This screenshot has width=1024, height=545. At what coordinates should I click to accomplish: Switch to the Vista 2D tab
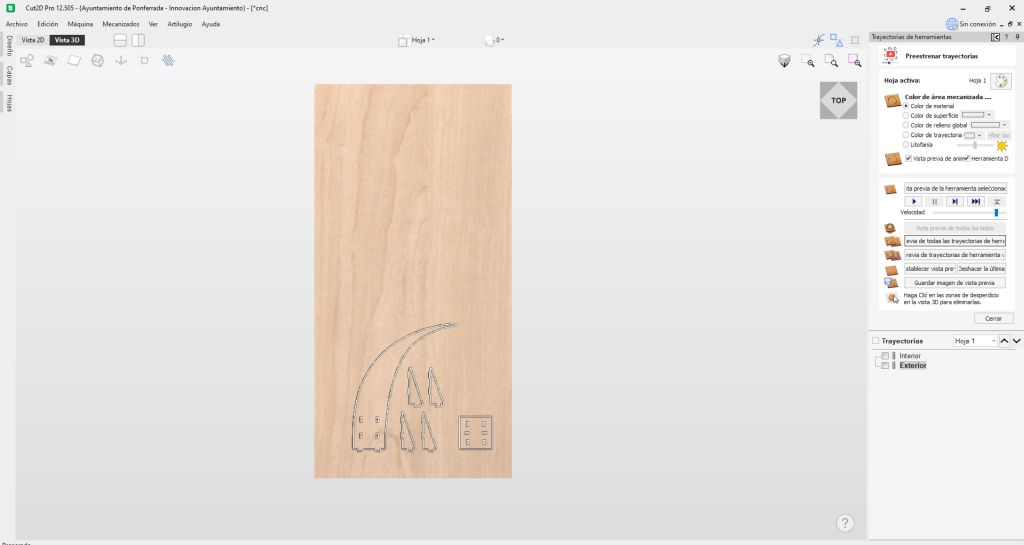click(x=33, y=40)
